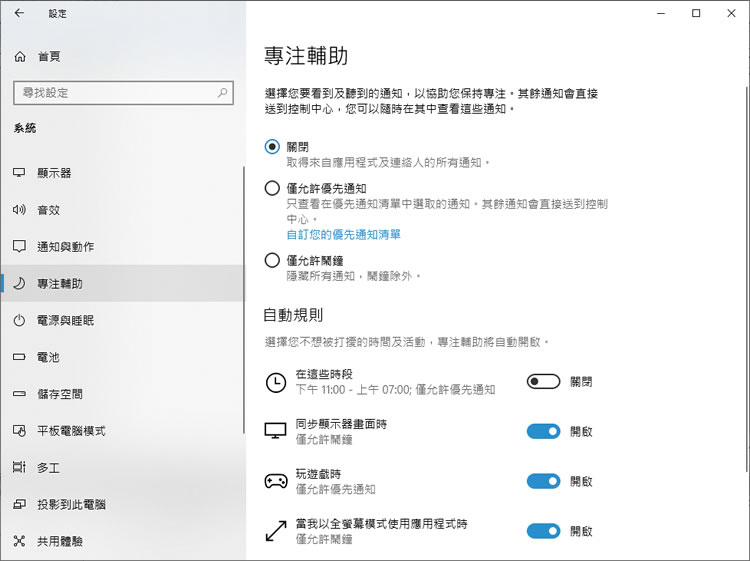Turn off the 玩遊戲時 toggle
The height and width of the screenshot is (561, 750).
coord(543,481)
